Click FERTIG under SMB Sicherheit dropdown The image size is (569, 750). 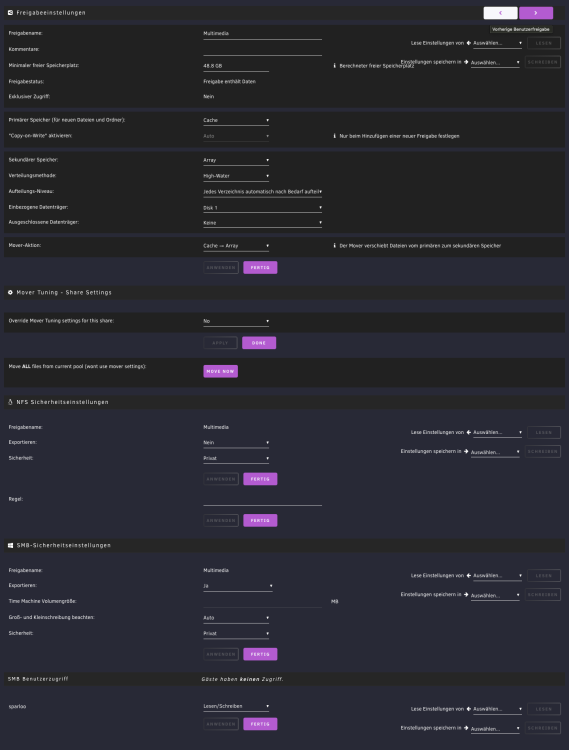click(260, 654)
